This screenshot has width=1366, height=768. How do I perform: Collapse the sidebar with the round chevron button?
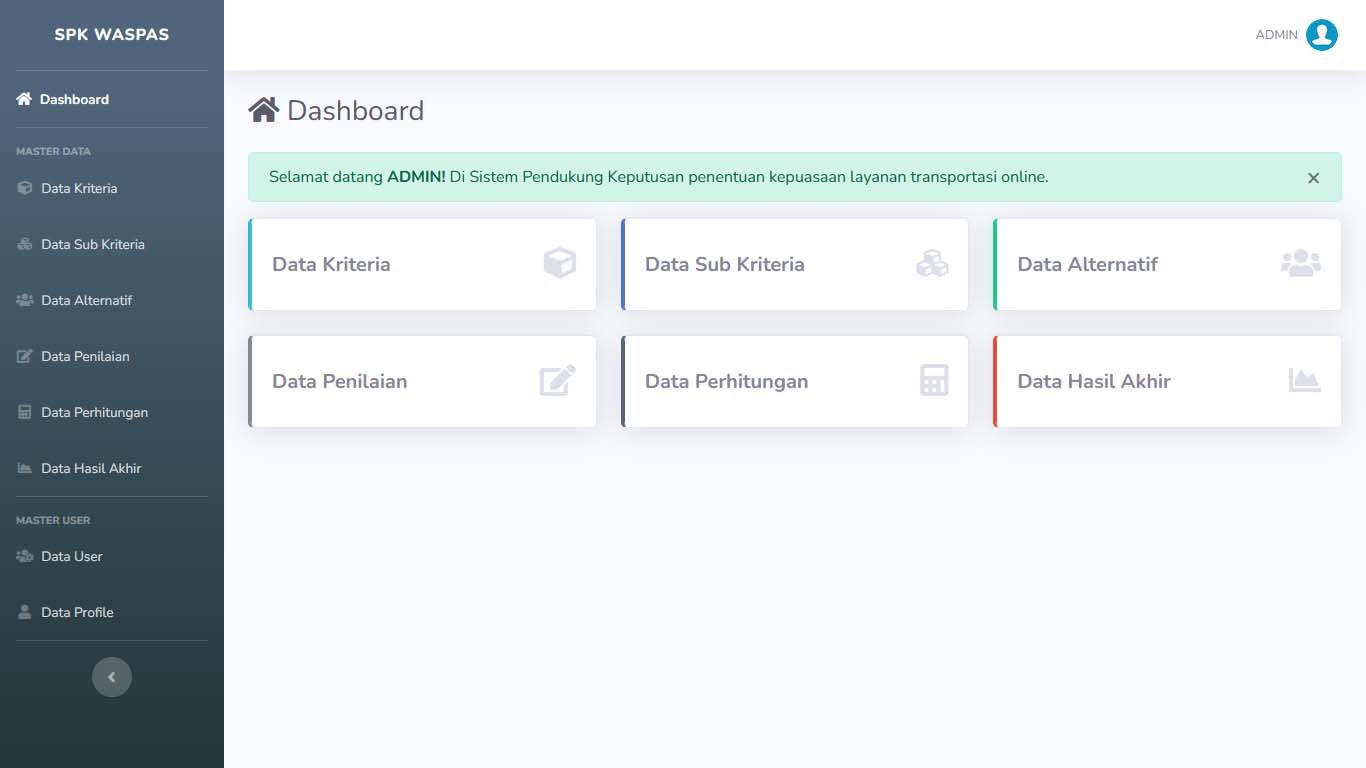(112, 677)
